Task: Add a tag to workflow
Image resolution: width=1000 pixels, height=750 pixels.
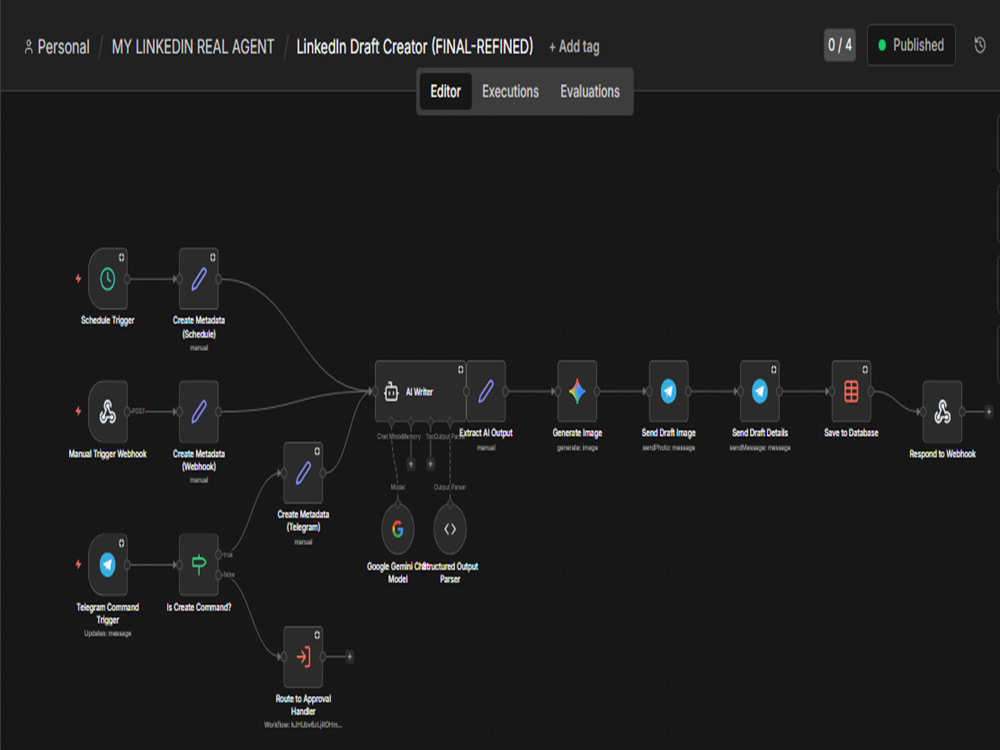Action: pos(574,47)
